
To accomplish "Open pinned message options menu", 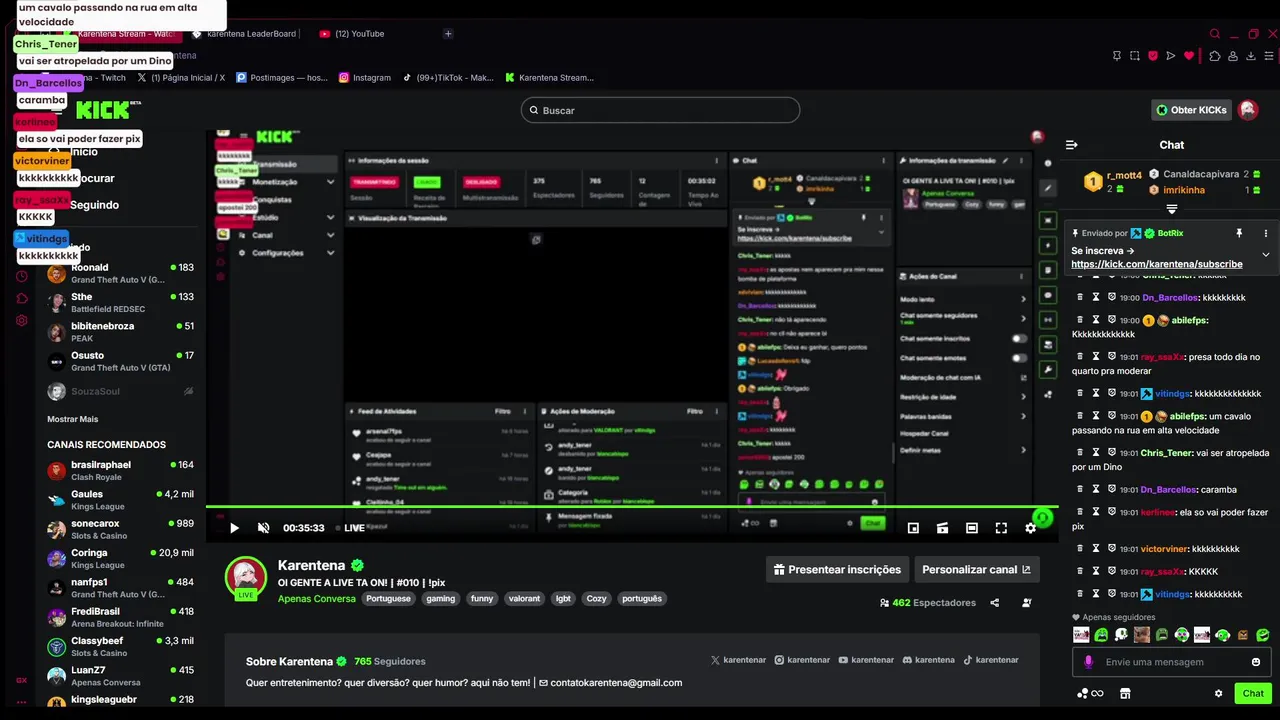I will pos(1266,233).
